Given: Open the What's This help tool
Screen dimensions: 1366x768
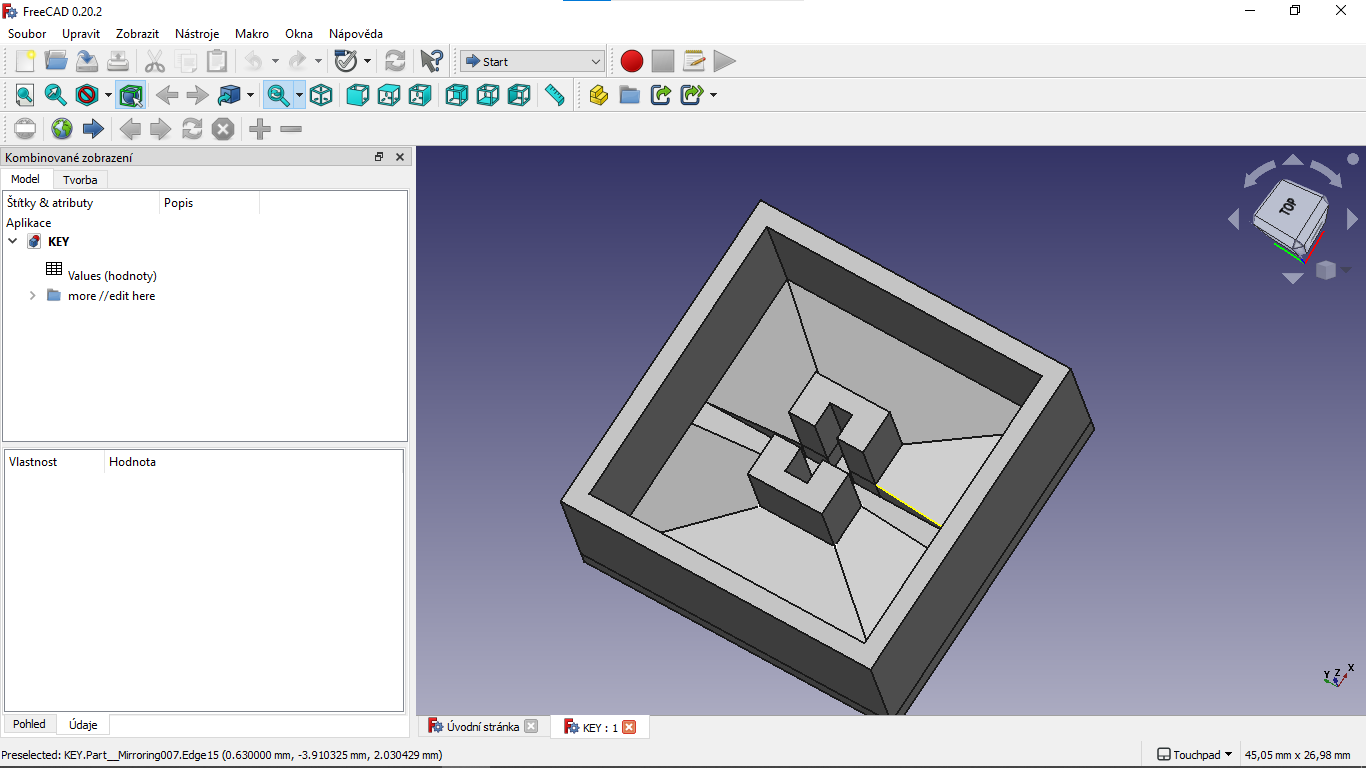Looking at the screenshot, I should pos(431,61).
